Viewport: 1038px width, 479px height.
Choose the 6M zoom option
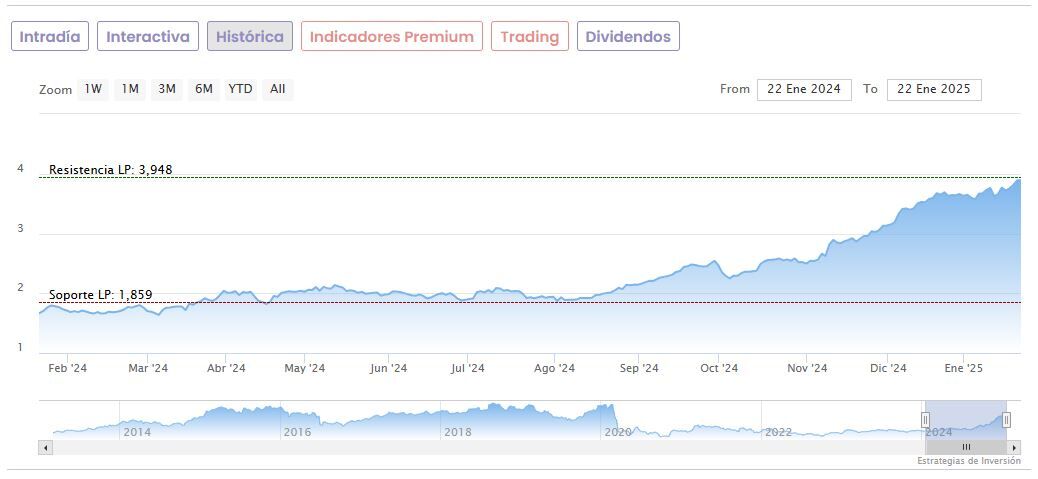coord(204,89)
